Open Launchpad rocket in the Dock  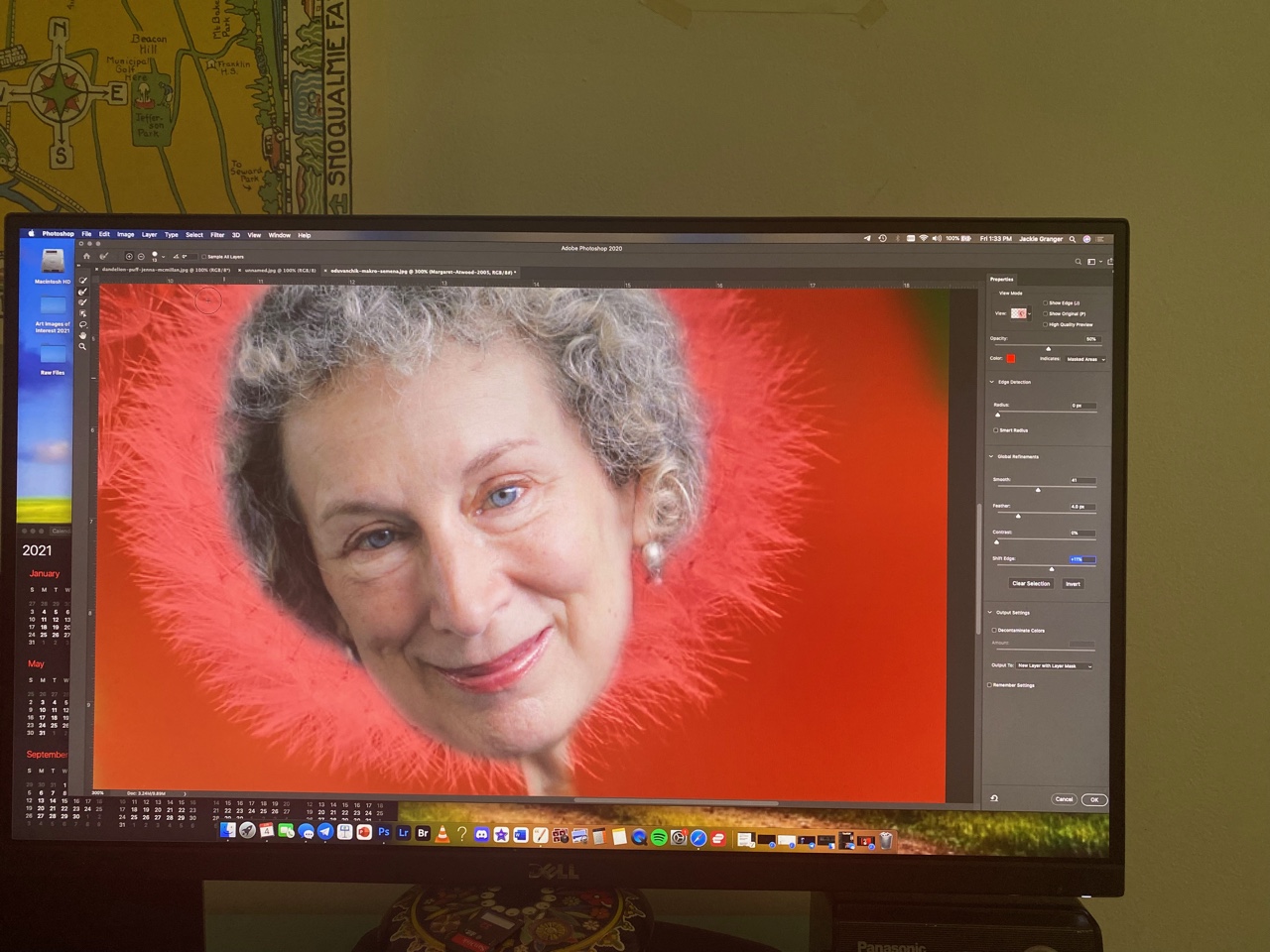248,831
